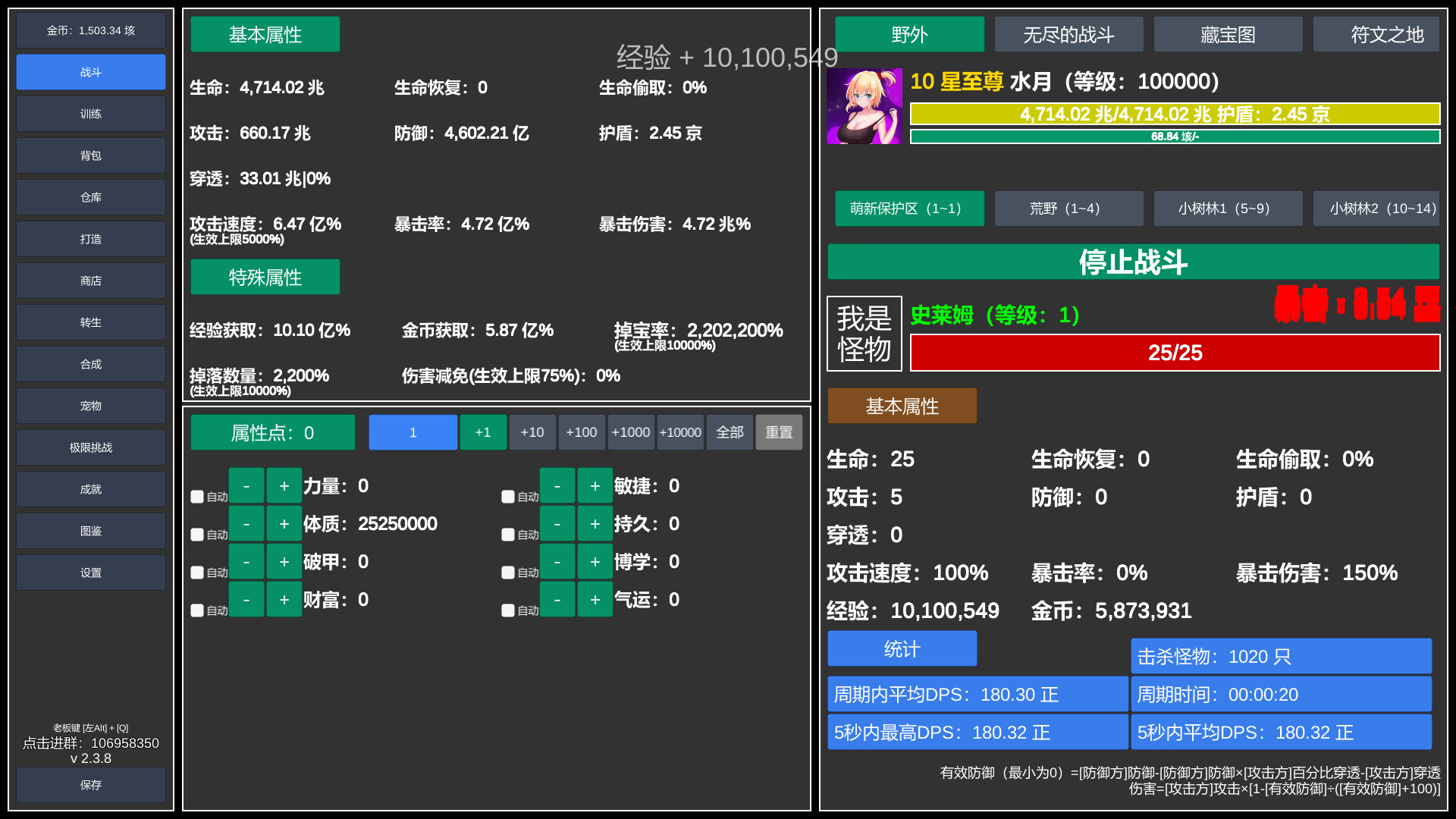Enable auto allocation for 力量 (Strength)

click(x=197, y=497)
